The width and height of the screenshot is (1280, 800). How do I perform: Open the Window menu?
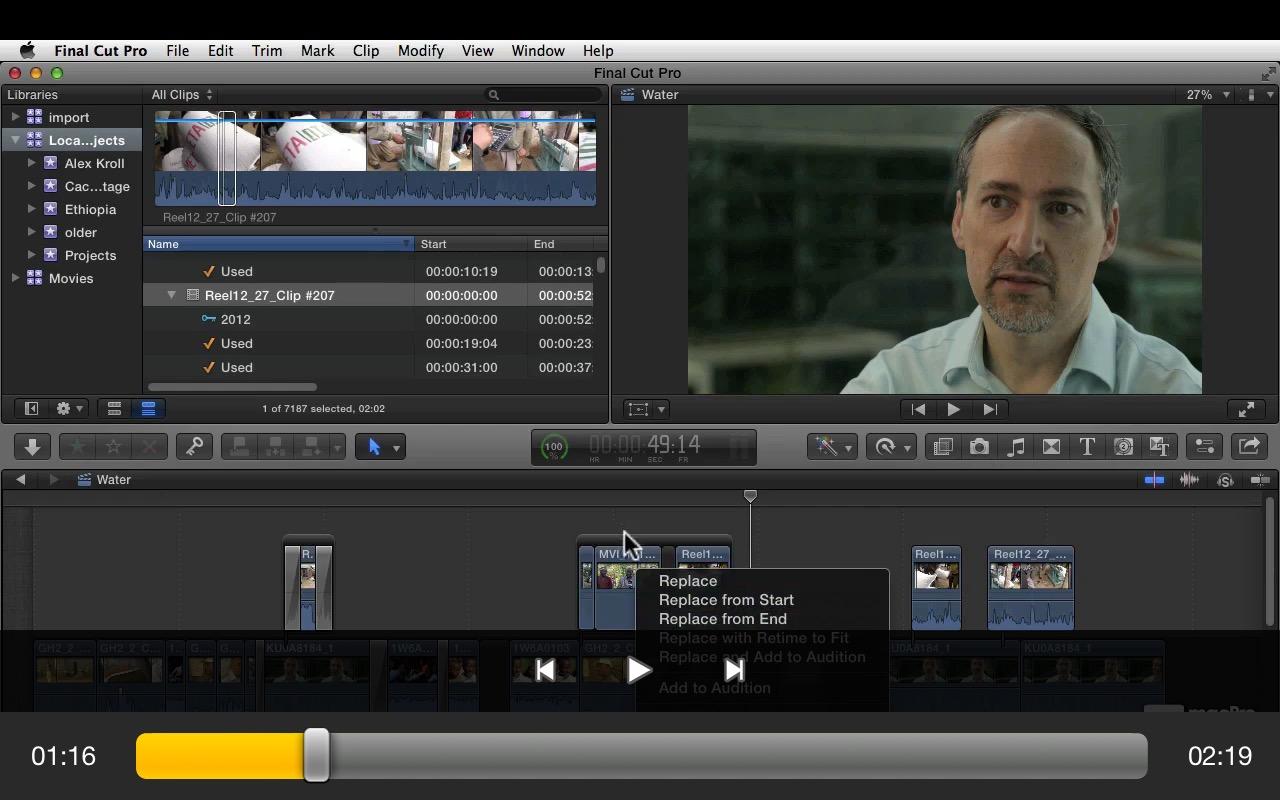coord(538,51)
